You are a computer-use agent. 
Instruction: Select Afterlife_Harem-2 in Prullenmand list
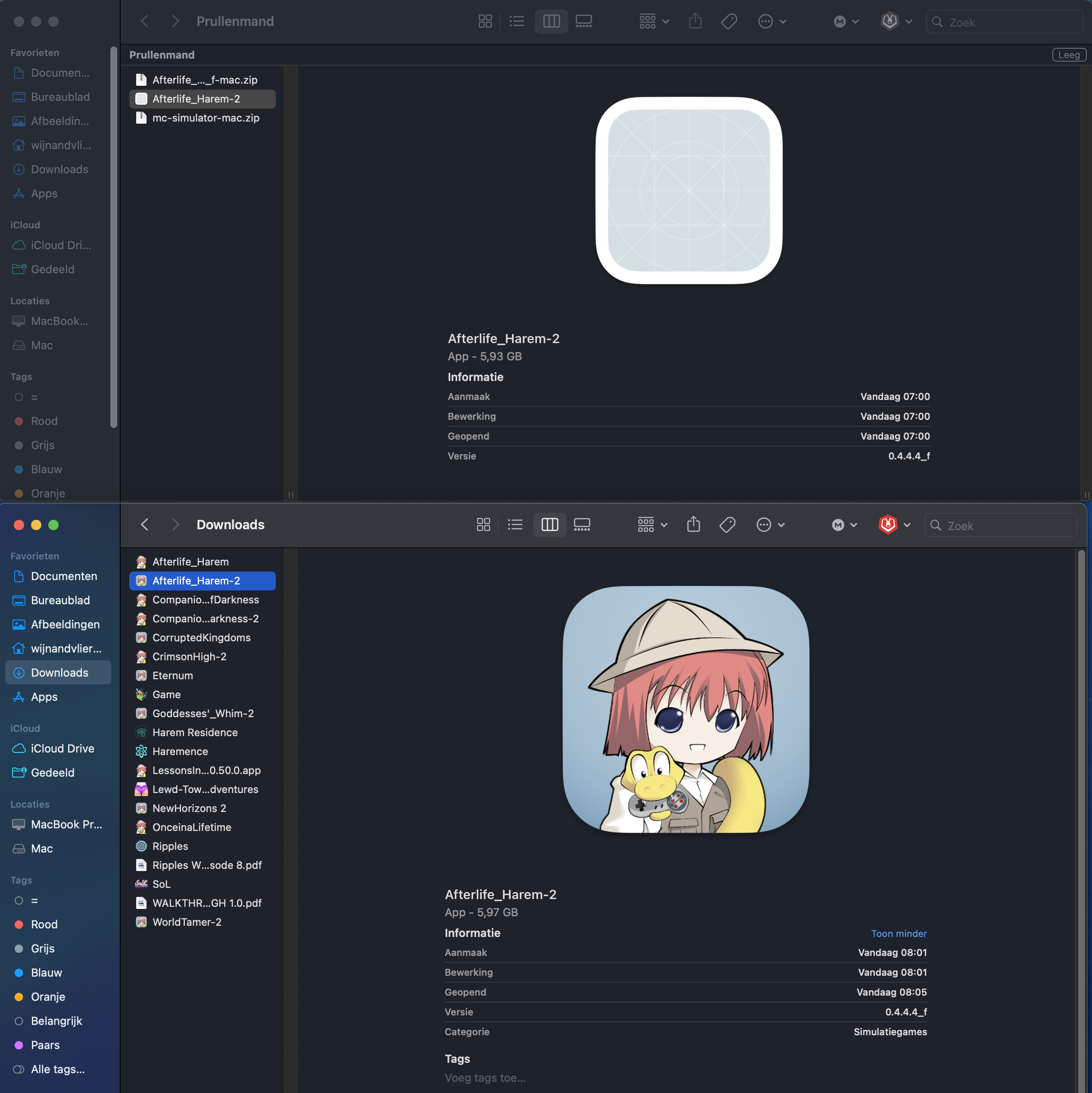click(x=203, y=99)
